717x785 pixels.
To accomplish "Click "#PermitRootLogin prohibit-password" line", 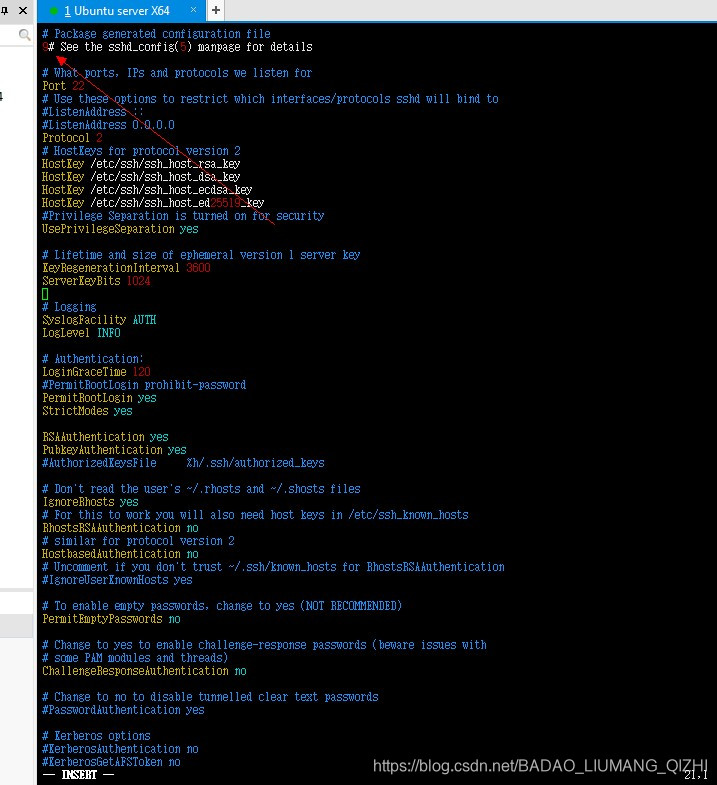I will pyautogui.click(x=144, y=385).
